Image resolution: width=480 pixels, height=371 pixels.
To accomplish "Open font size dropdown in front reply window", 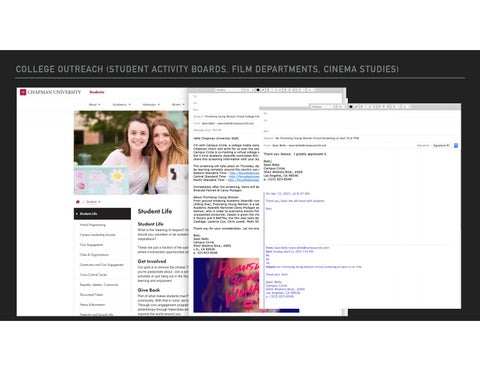I will (342, 107).
